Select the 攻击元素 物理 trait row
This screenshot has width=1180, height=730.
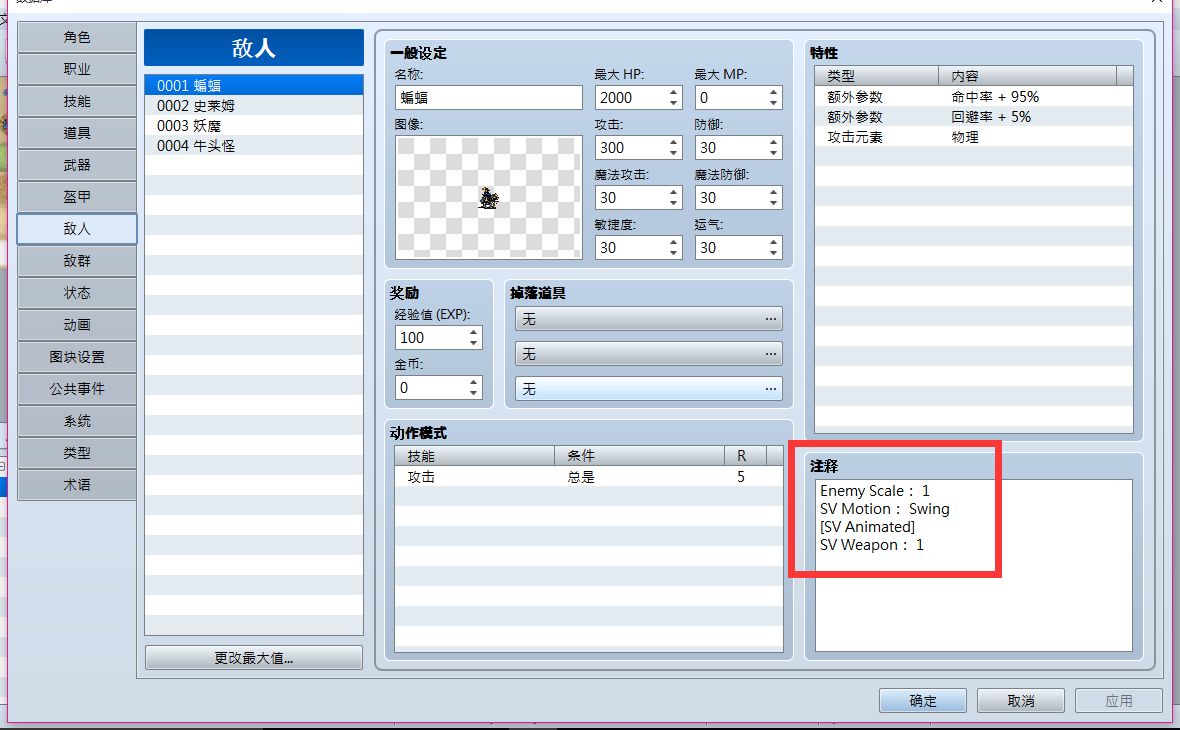coord(974,137)
